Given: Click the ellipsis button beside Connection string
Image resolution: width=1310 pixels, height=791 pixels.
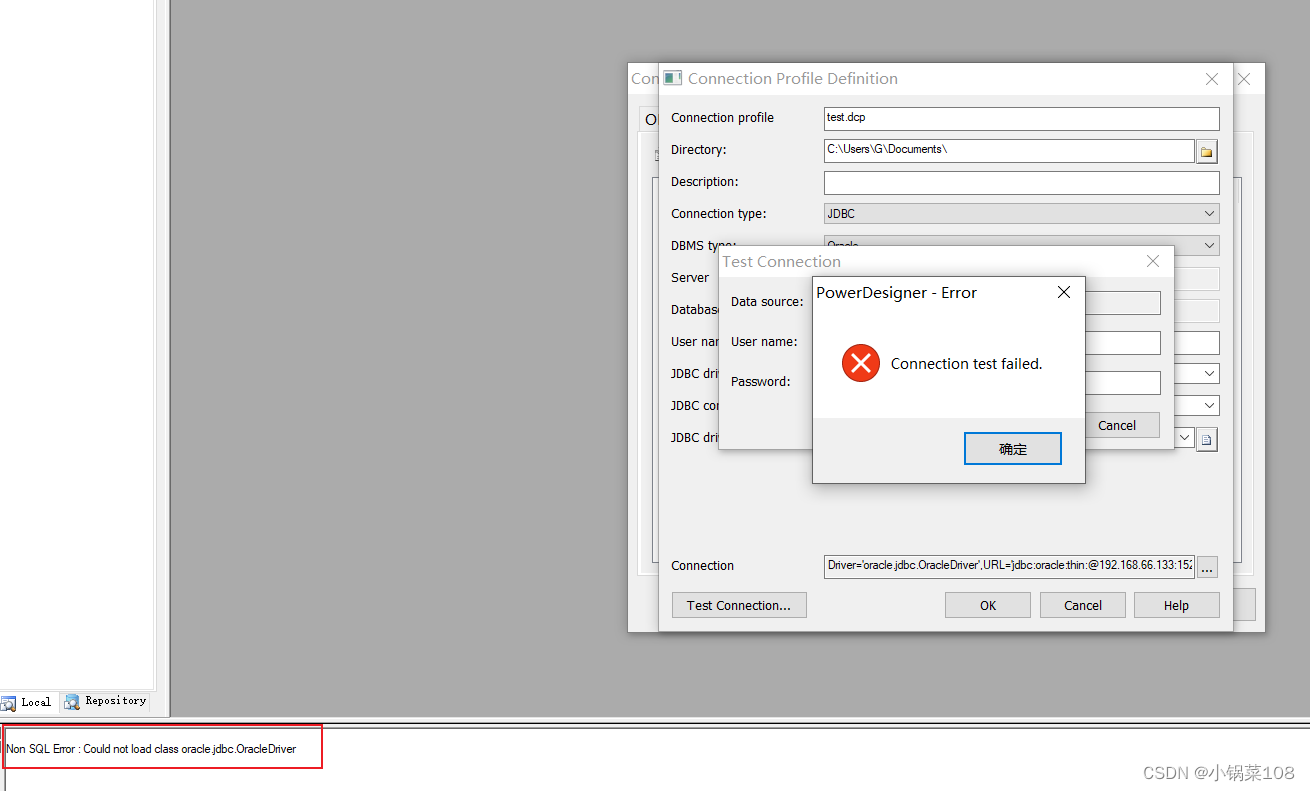Looking at the screenshot, I should (1207, 566).
